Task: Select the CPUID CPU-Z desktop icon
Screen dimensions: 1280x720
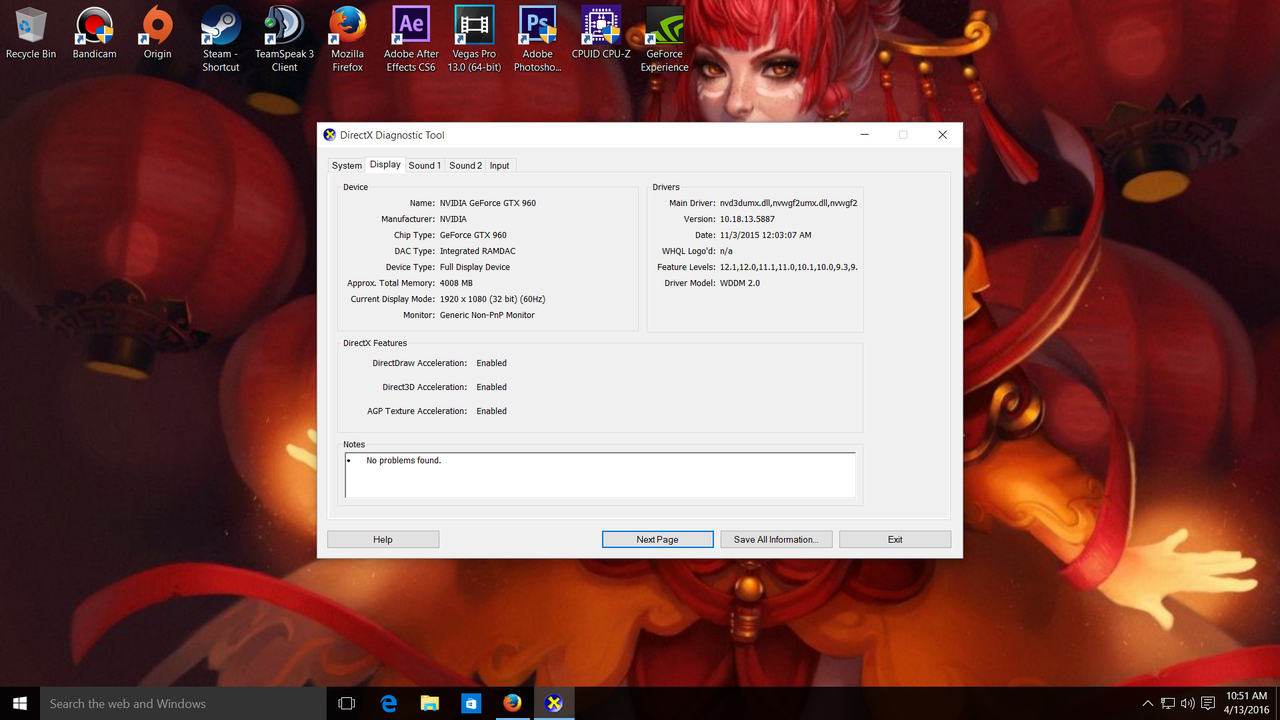Action: pos(601,33)
